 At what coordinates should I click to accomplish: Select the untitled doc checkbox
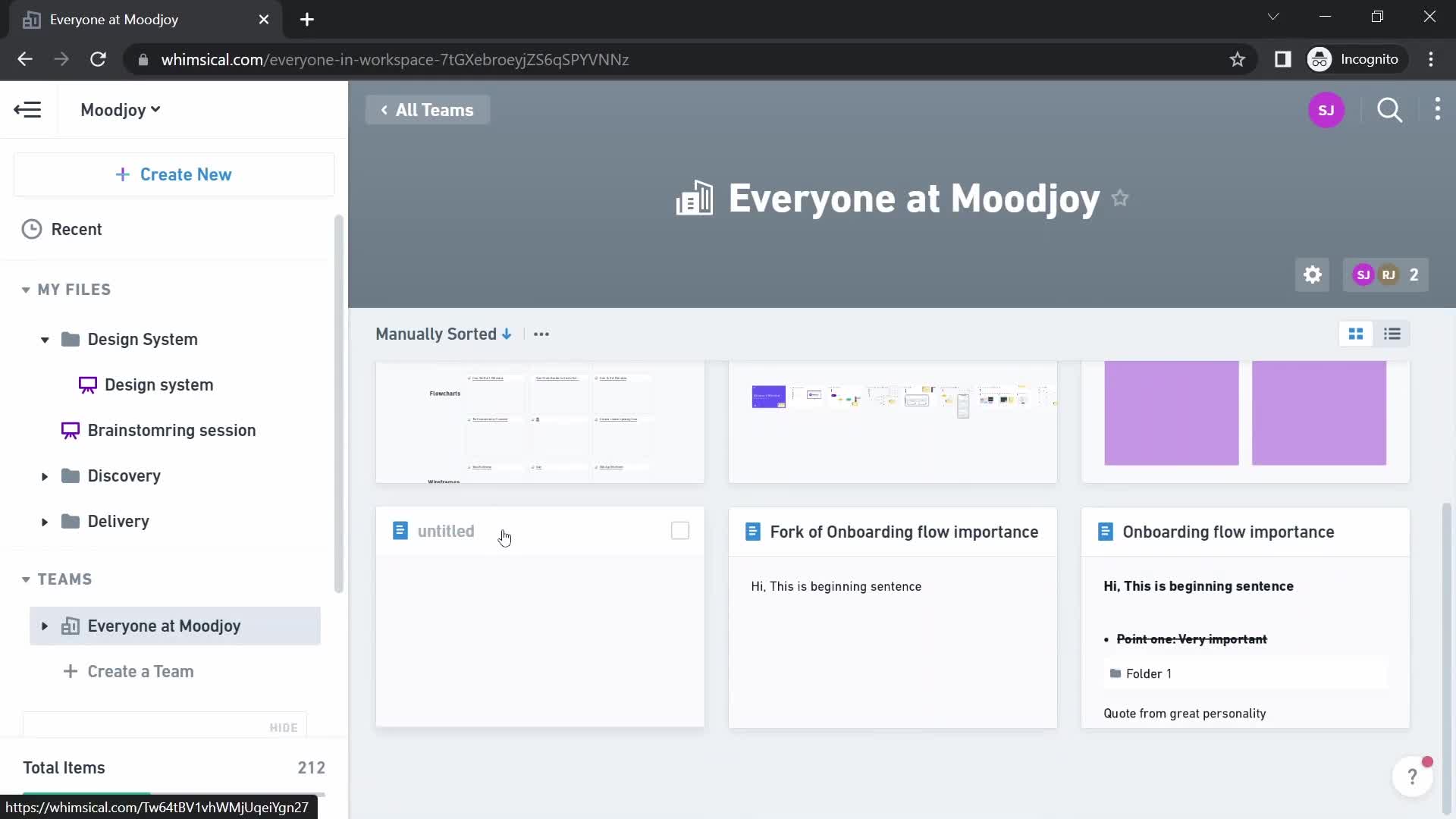point(680,531)
